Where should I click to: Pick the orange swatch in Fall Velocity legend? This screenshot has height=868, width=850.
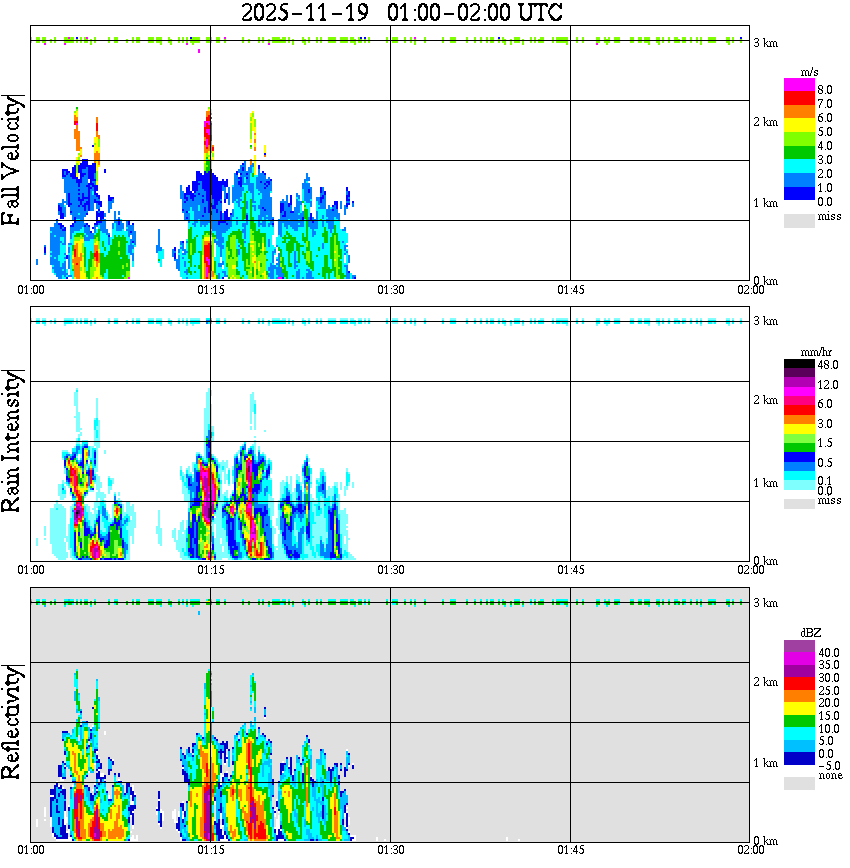tap(799, 112)
